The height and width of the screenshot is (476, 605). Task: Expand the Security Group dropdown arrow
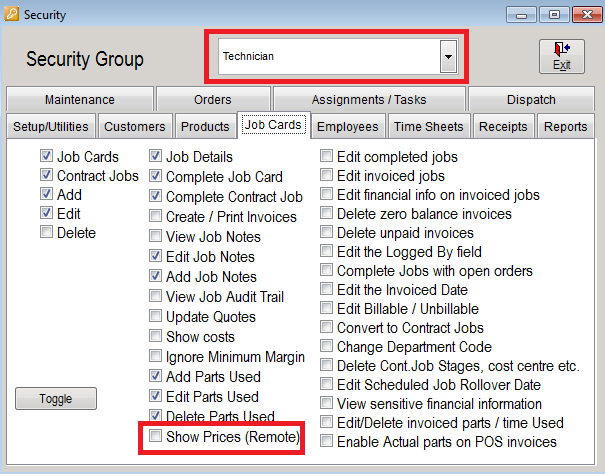pyautogui.click(x=448, y=56)
